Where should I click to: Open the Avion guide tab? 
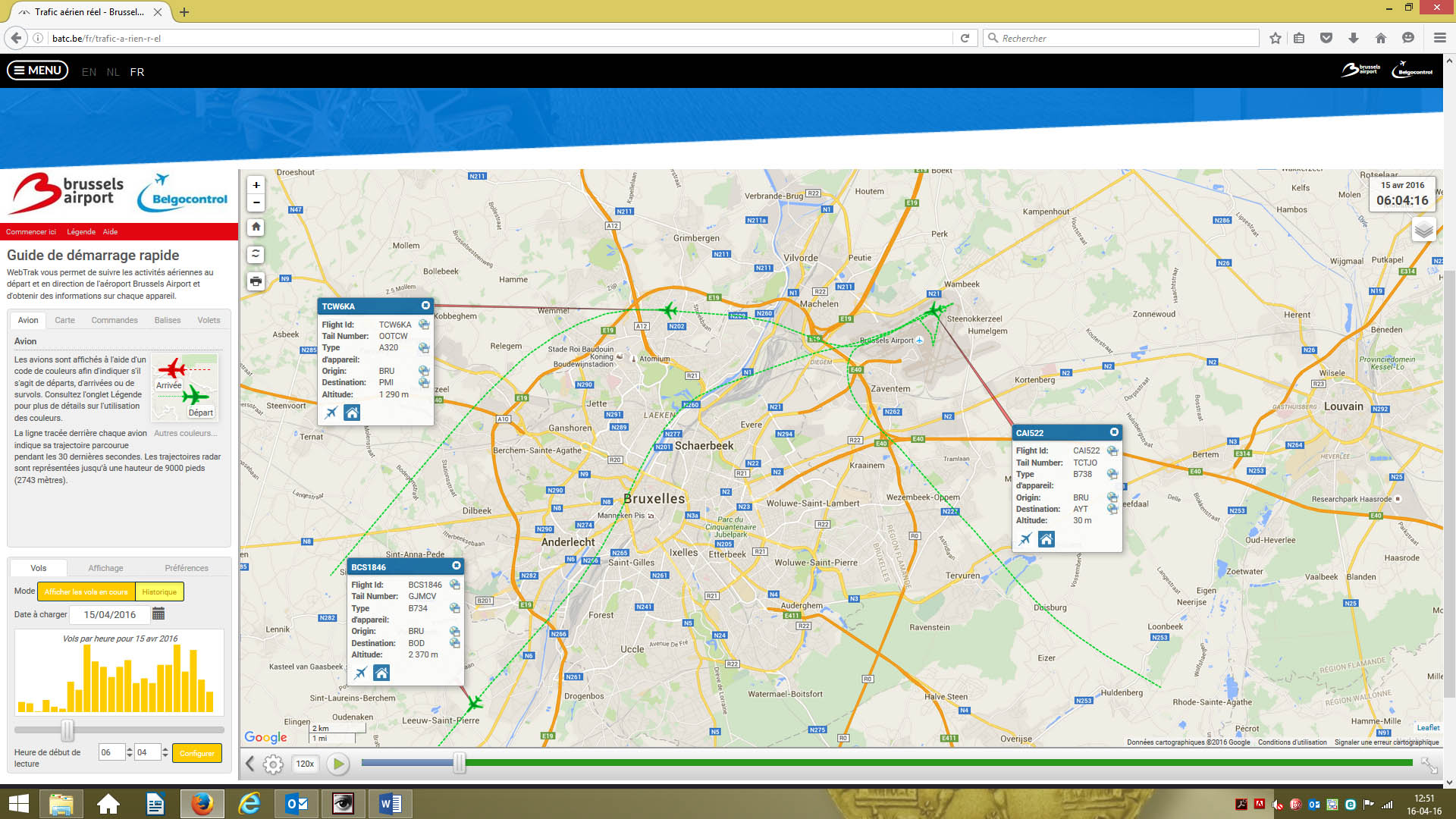(28, 320)
